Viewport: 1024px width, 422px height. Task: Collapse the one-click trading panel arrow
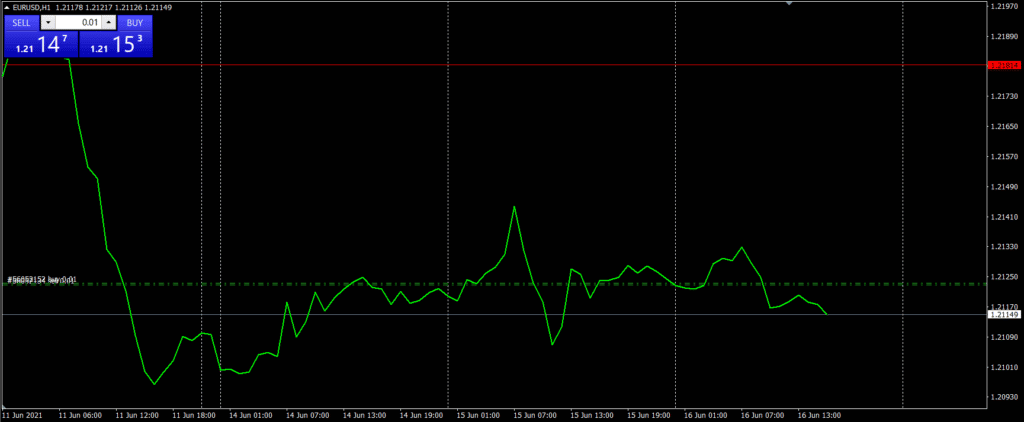point(7,7)
